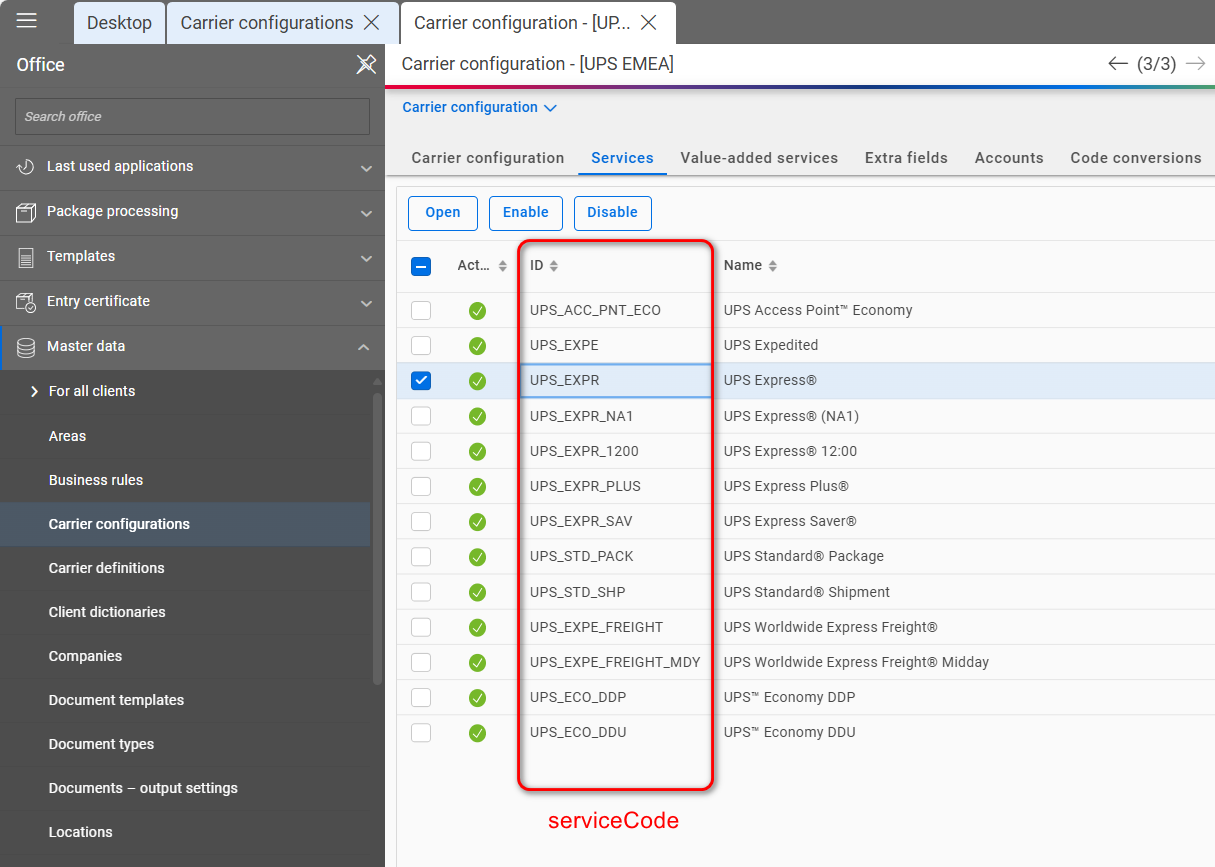The width and height of the screenshot is (1215, 867).
Task: Click the sidebar vertical scrollbar
Action: click(377, 538)
